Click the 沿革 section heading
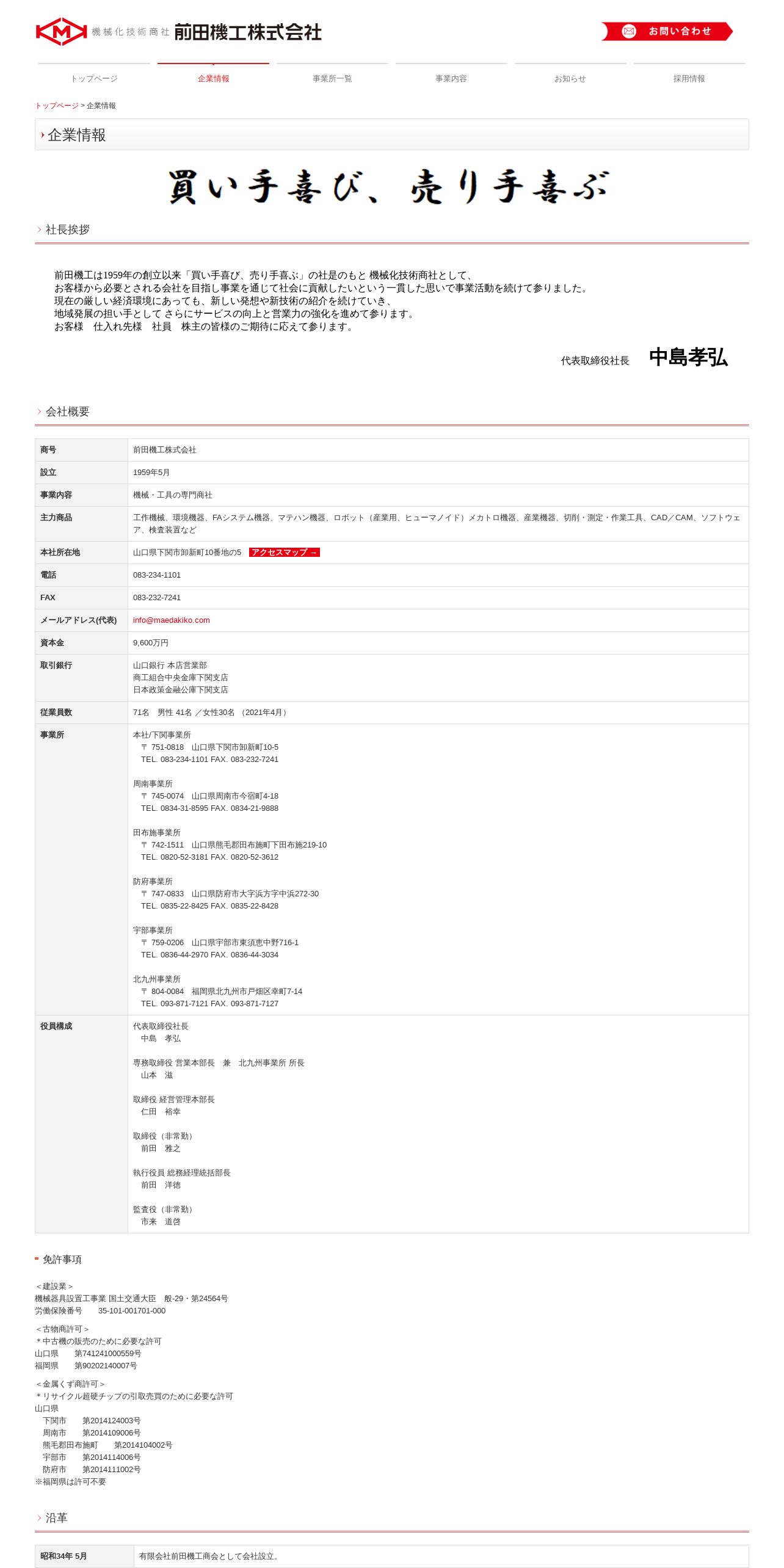784x1568 pixels. (x=57, y=1518)
